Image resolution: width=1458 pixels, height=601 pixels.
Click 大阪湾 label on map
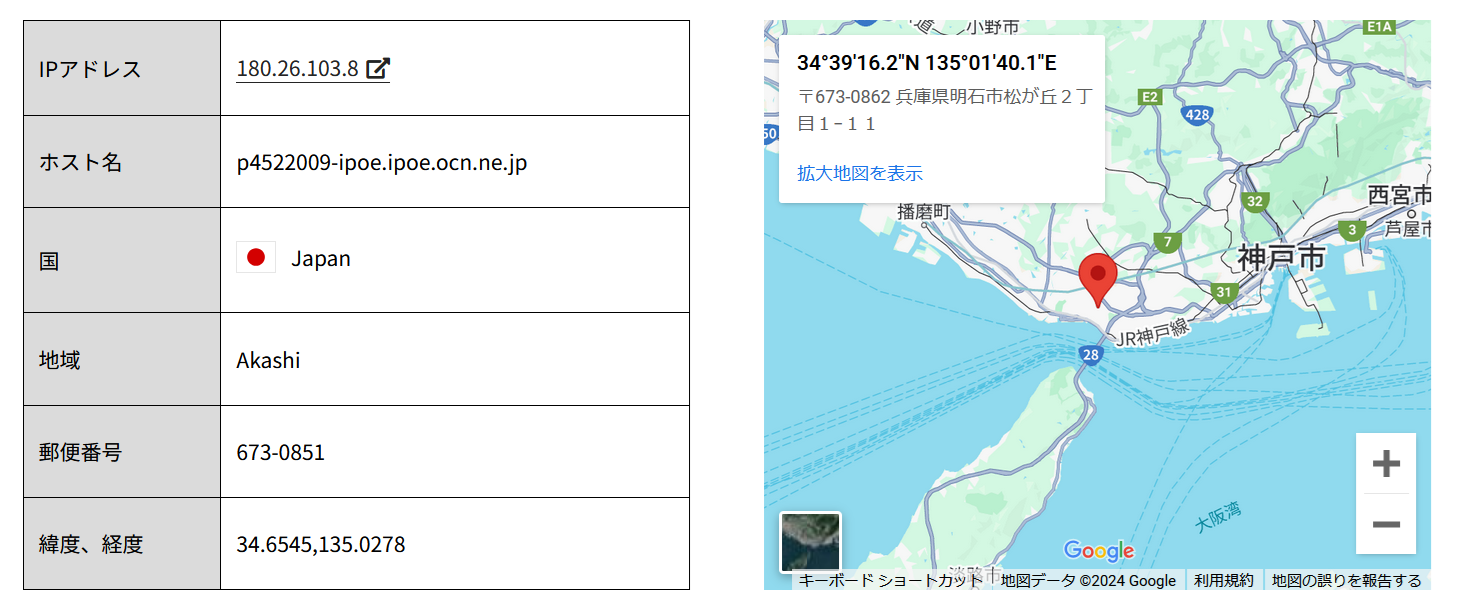click(1219, 516)
